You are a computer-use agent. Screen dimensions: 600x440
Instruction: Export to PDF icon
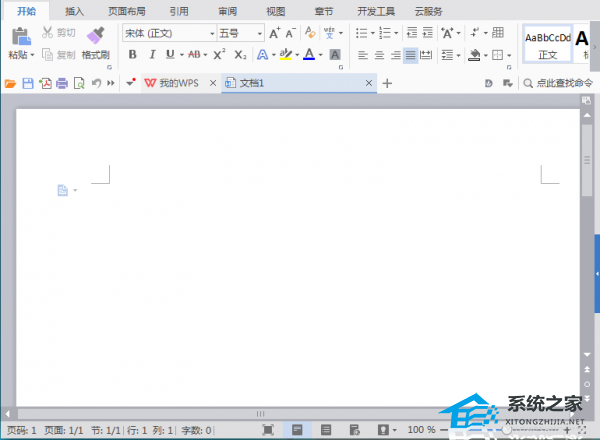click(x=45, y=83)
